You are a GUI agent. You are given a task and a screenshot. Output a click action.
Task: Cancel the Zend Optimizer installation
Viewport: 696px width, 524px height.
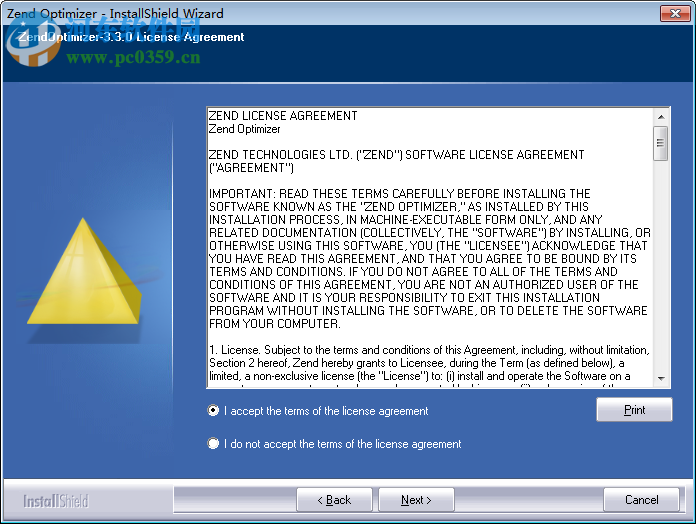[641, 500]
